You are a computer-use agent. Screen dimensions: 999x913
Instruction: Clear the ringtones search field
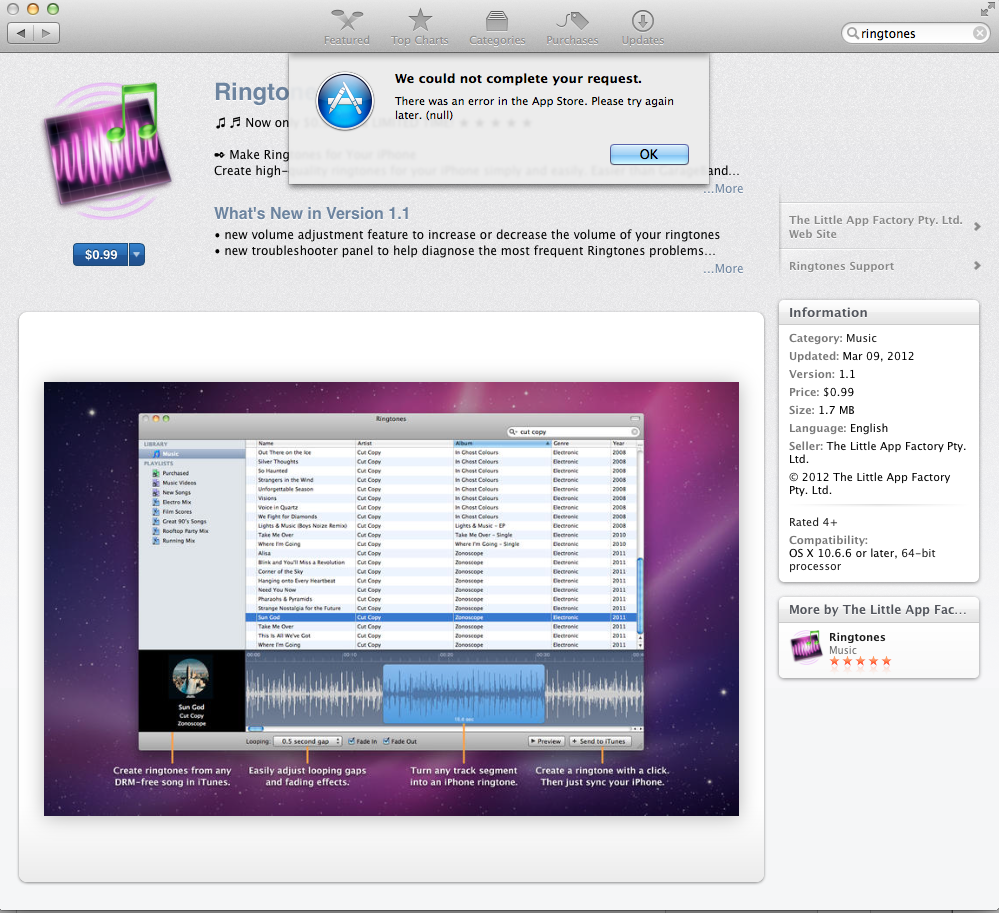(980, 33)
